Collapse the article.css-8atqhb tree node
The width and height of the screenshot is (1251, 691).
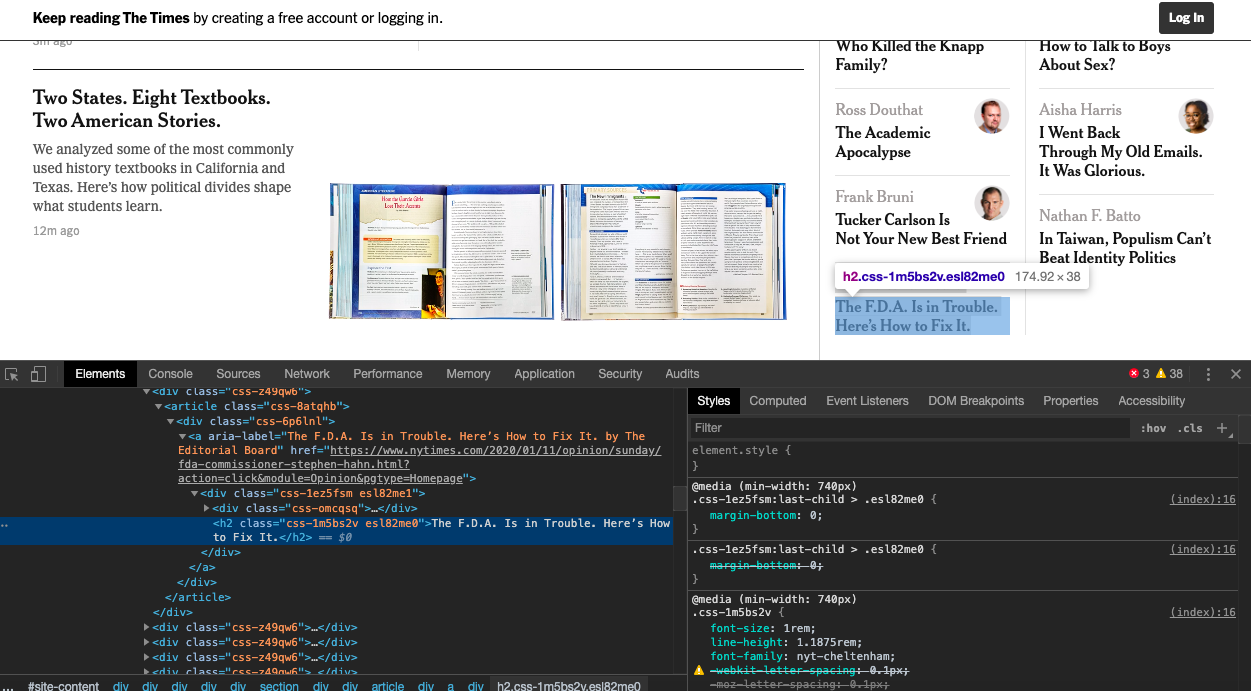(158, 405)
